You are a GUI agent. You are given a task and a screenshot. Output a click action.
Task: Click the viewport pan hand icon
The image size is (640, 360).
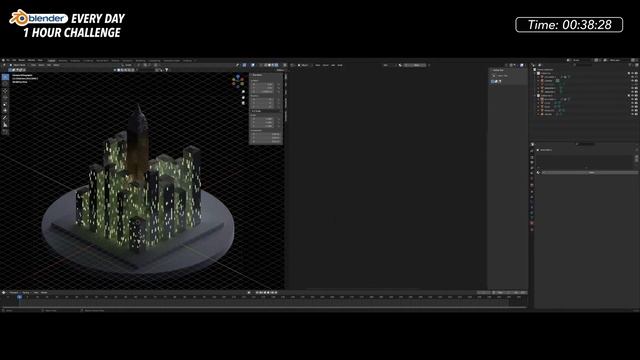tap(243, 98)
